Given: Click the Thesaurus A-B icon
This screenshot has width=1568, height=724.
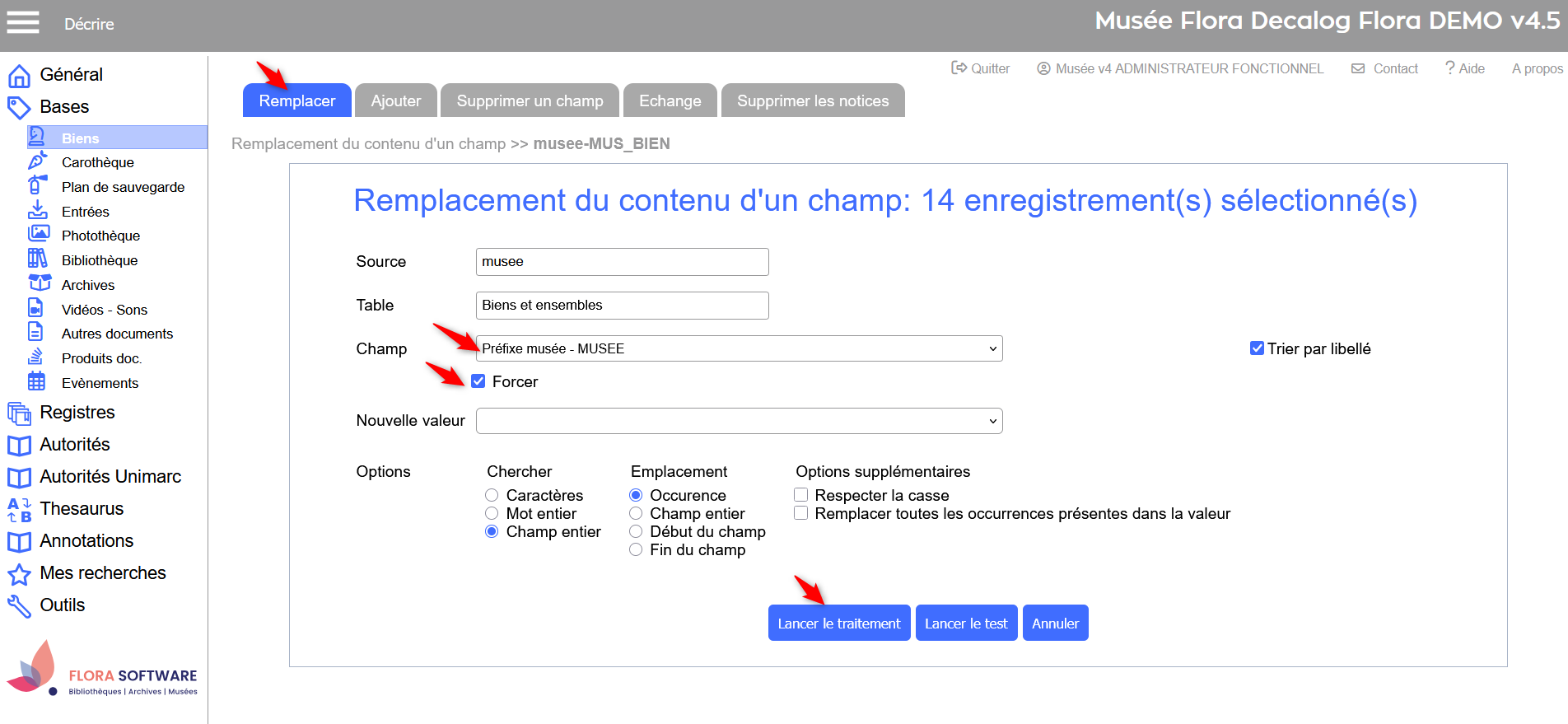Looking at the screenshot, I should 19,510.
